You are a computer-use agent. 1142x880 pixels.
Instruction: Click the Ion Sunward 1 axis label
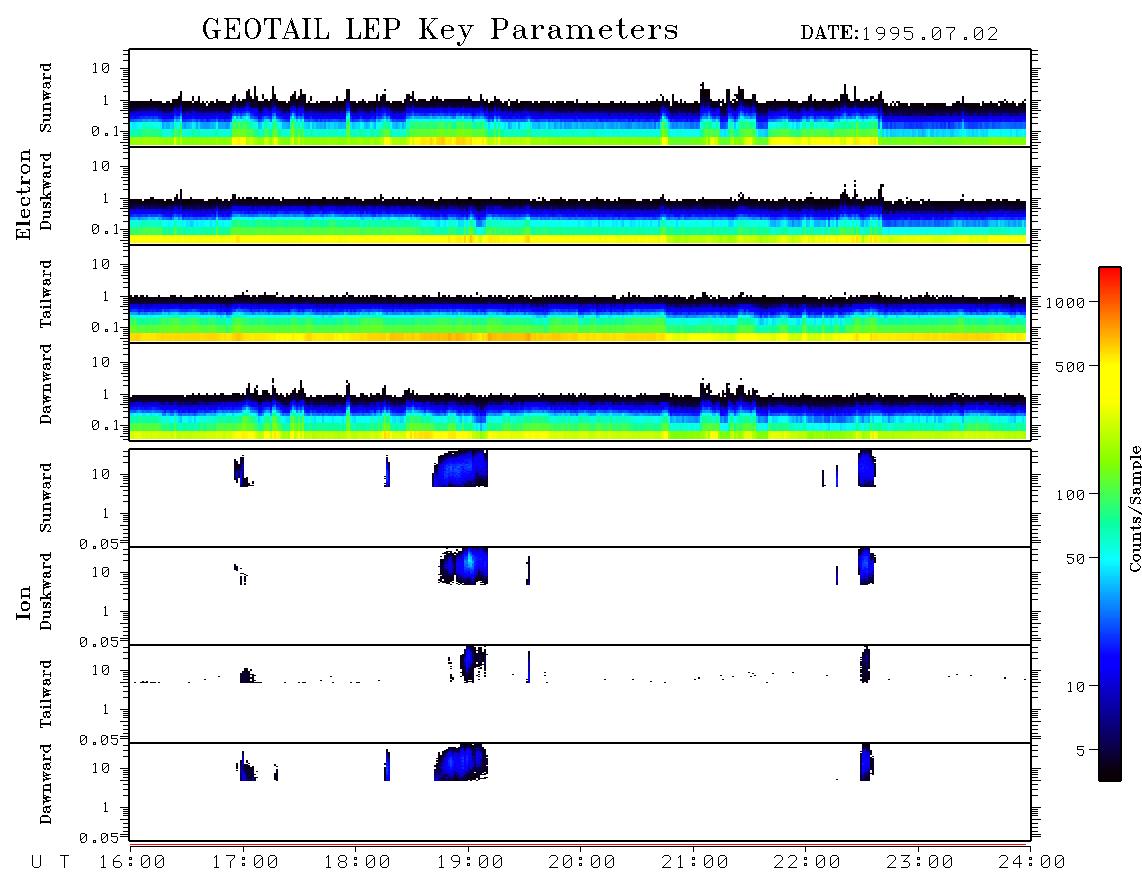tap(105, 514)
